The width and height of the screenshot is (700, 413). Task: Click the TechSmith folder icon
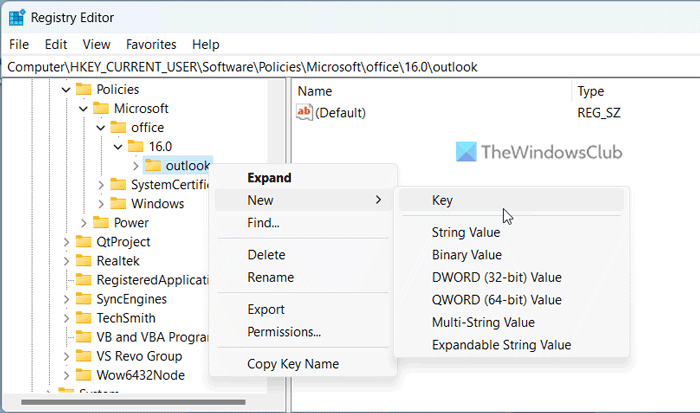pyautogui.click(x=83, y=318)
